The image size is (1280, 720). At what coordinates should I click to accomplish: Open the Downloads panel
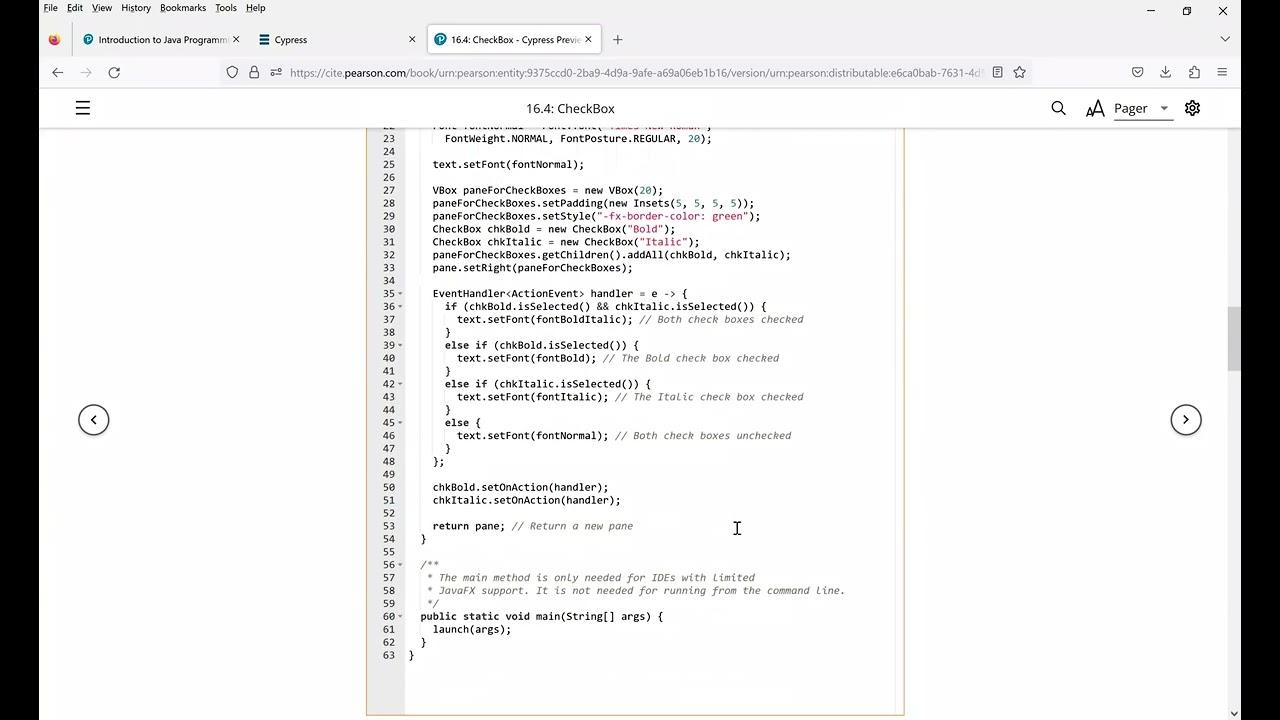tap(1165, 72)
